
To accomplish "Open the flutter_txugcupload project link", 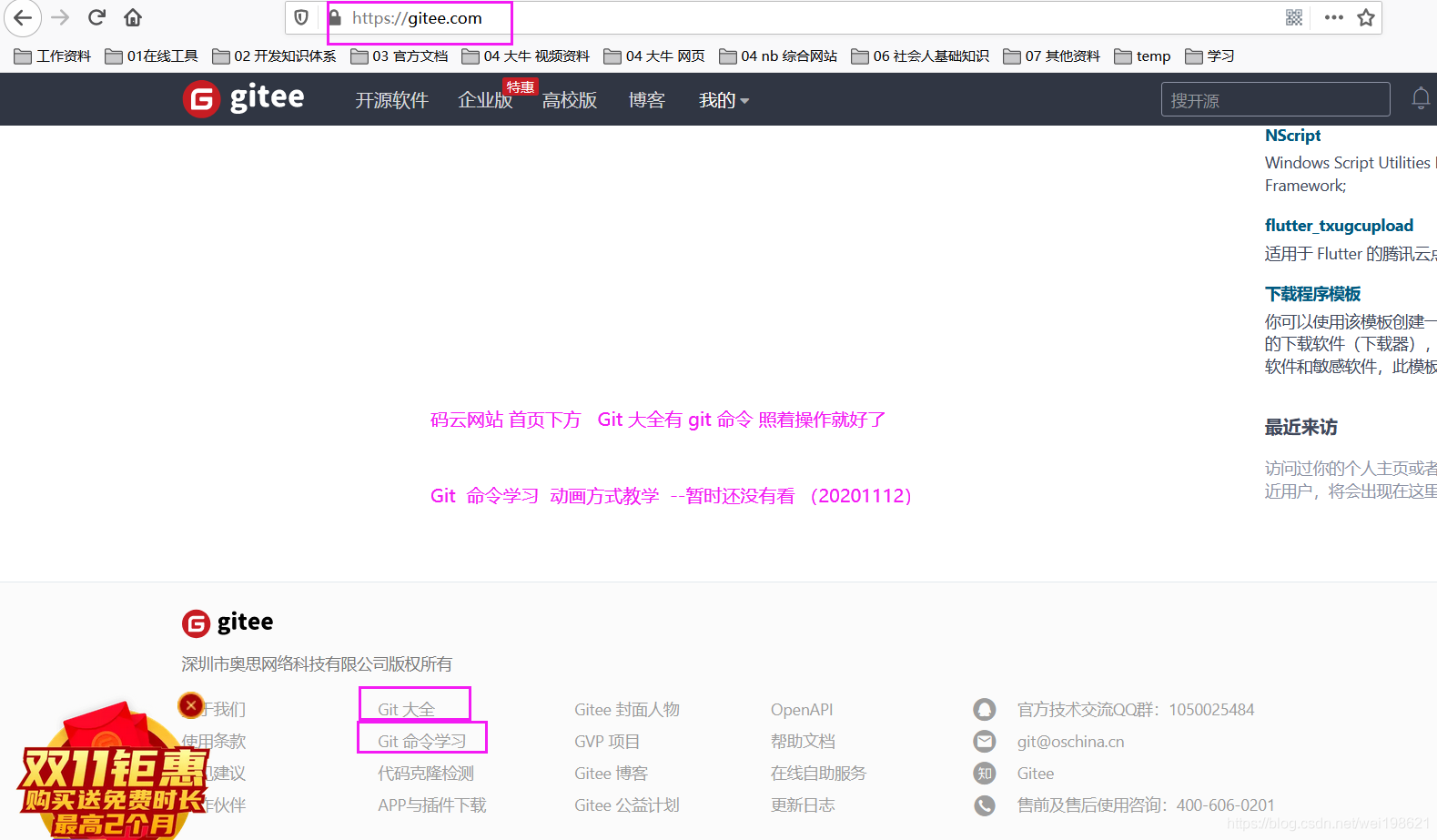I will [x=1339, y=226].
